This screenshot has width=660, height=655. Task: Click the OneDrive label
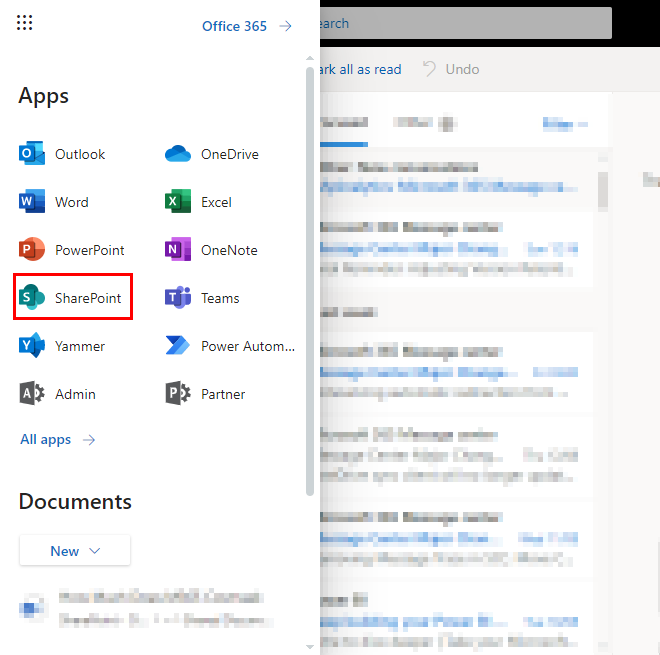click(x=230, y=154)
